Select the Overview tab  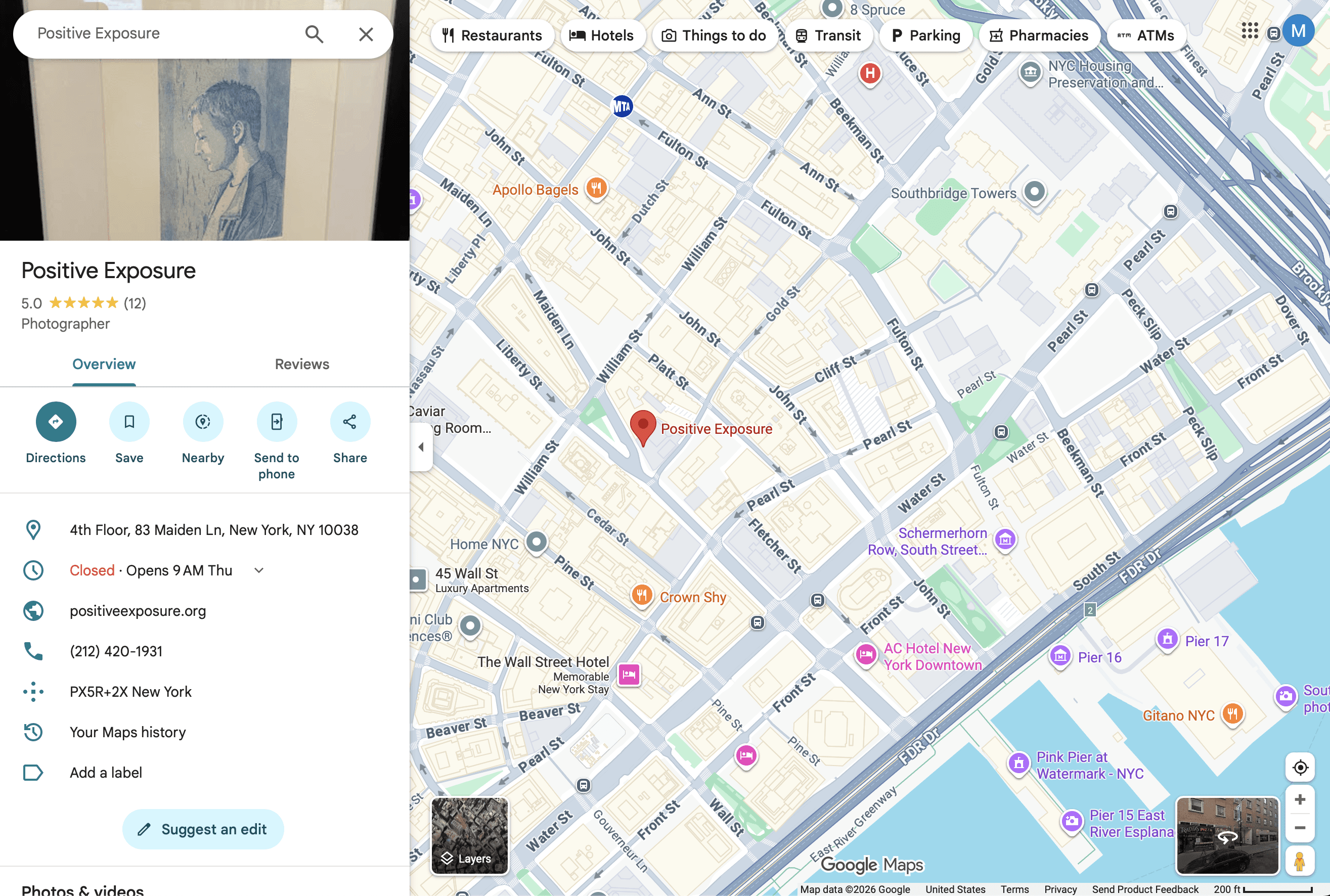pyautogui.click(x=104, y=364)
